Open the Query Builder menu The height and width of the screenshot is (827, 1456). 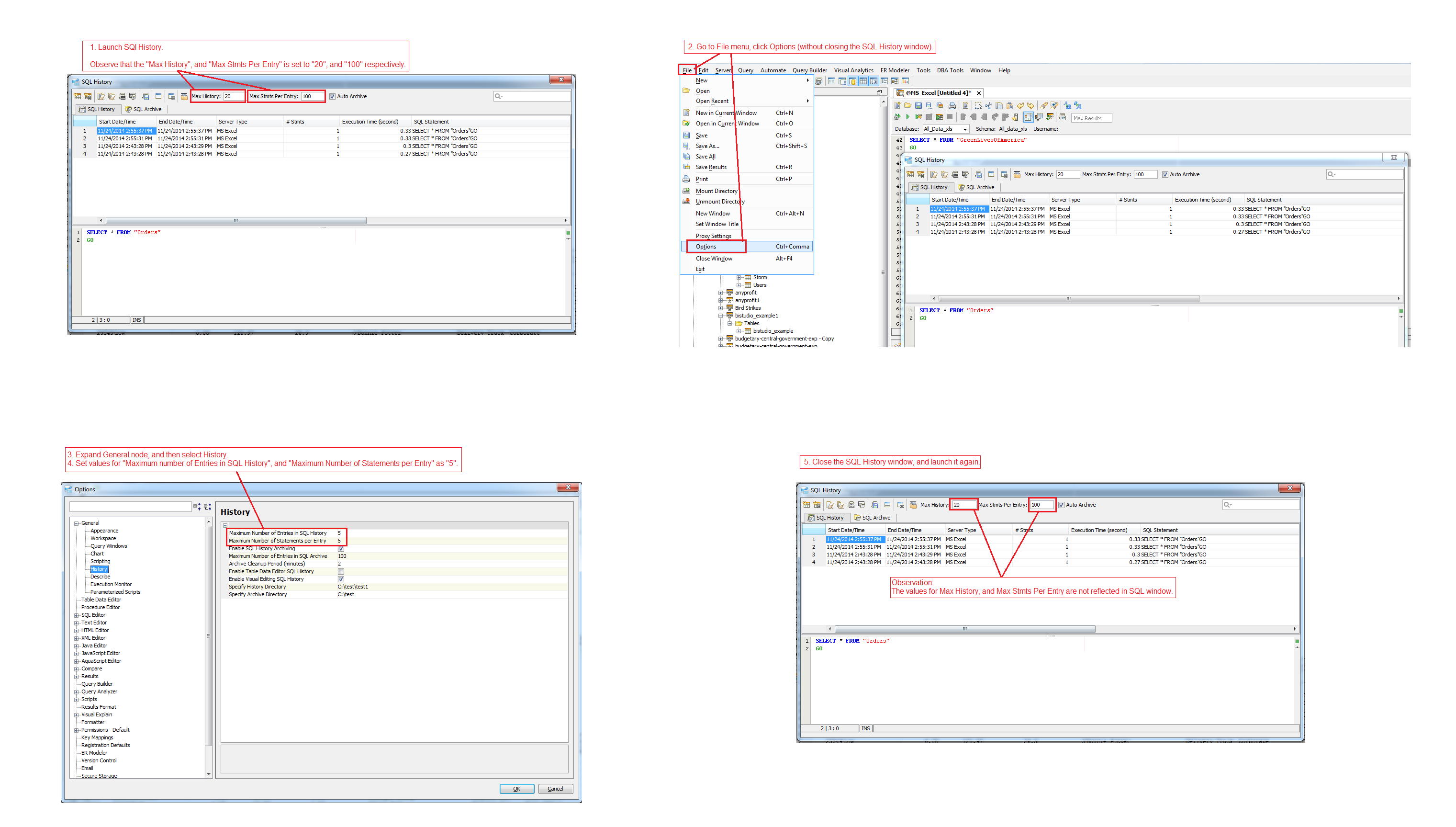point(809,70)
